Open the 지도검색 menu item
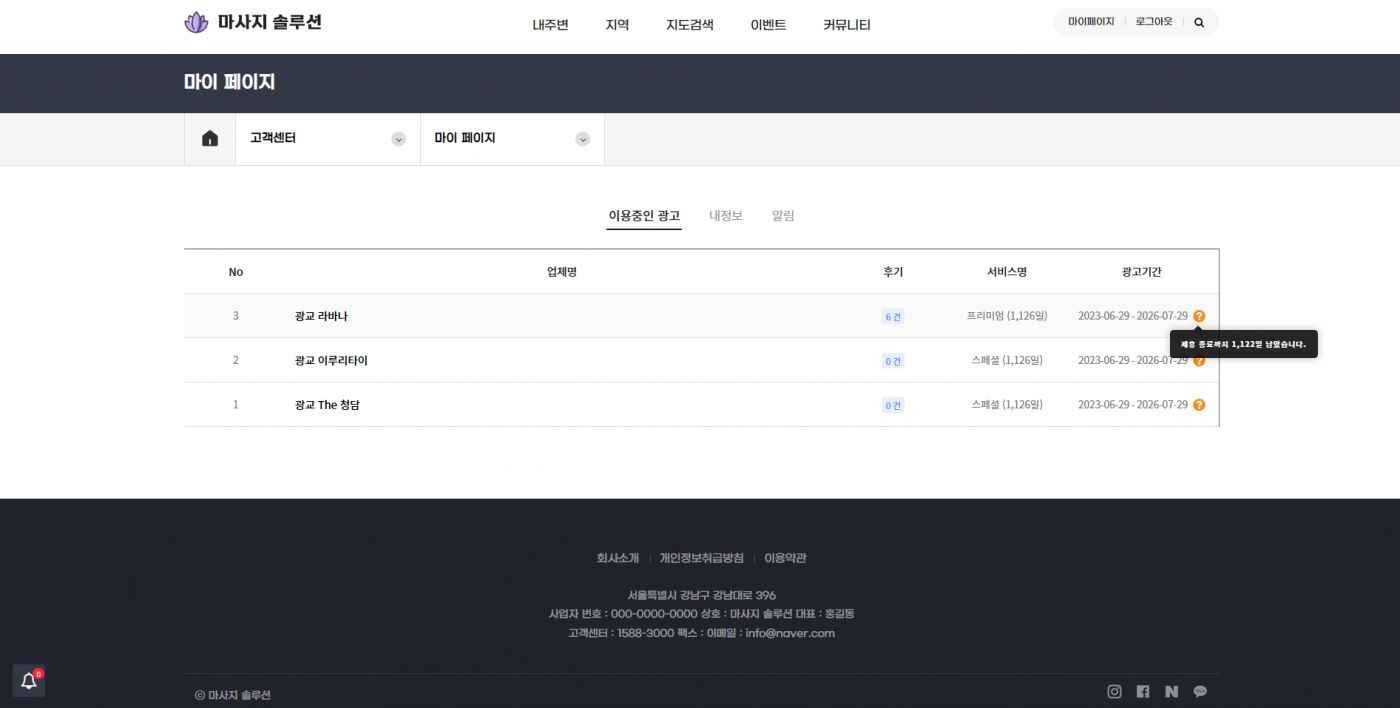Screen dimensions: 1400x708 click(689, 25)
